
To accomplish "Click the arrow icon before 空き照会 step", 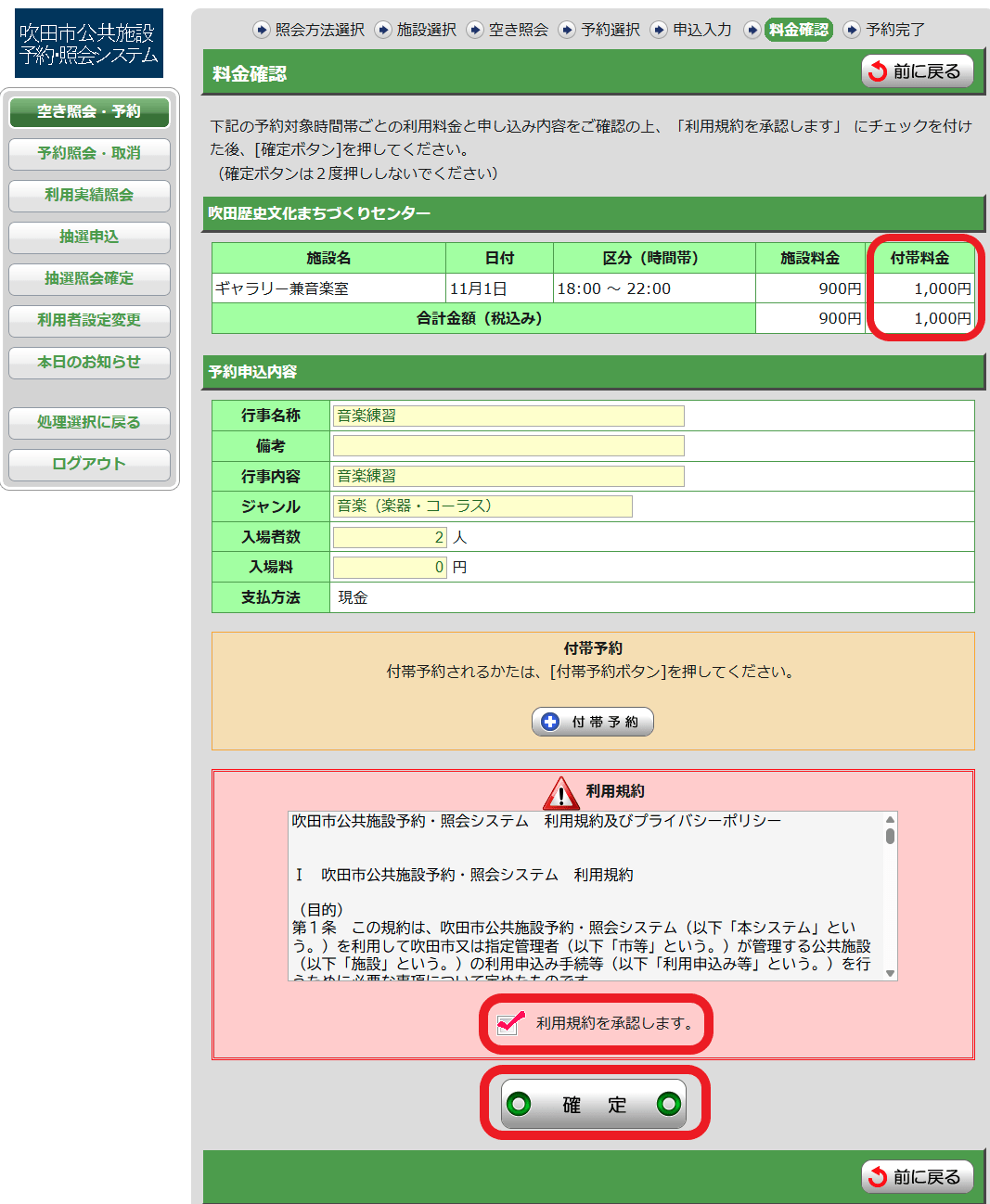I will [x=475, y=30].
